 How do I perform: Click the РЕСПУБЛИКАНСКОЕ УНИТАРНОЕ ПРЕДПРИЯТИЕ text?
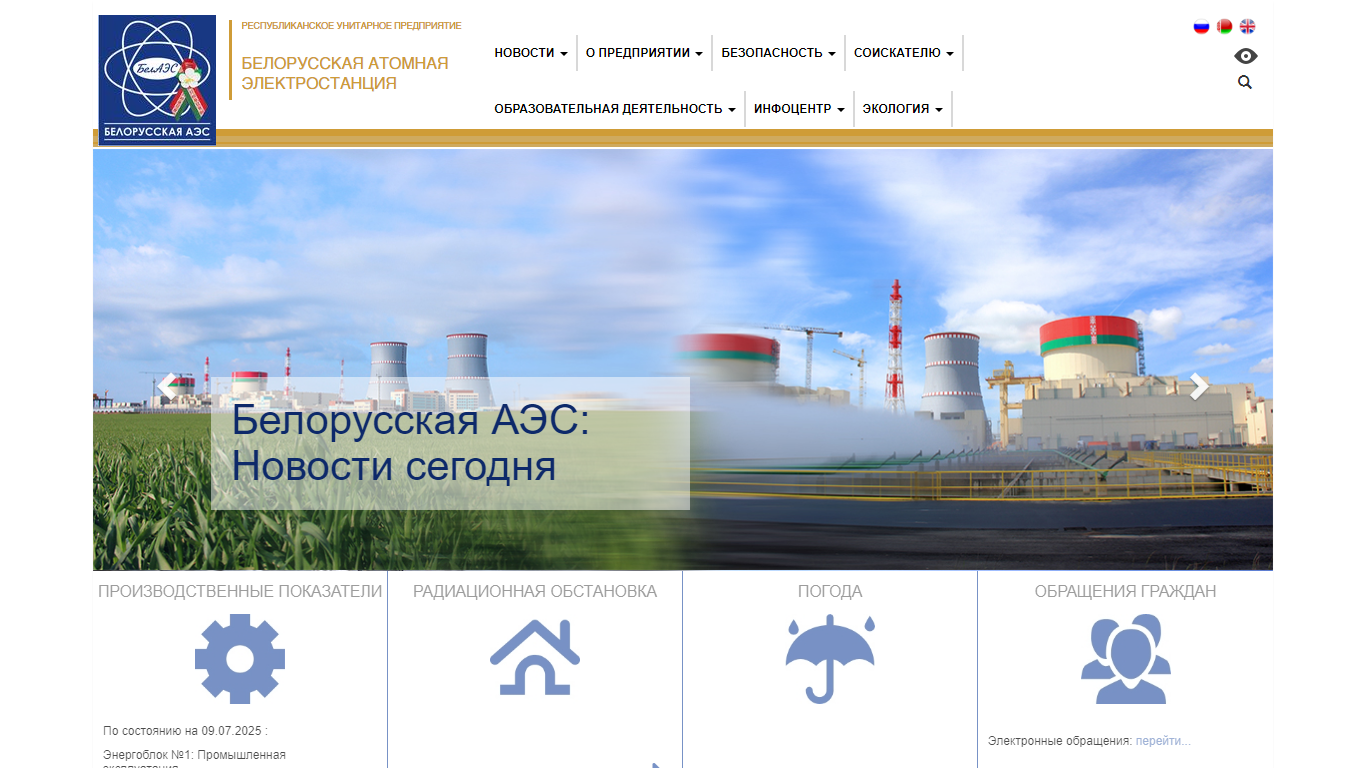click(351, 26)
